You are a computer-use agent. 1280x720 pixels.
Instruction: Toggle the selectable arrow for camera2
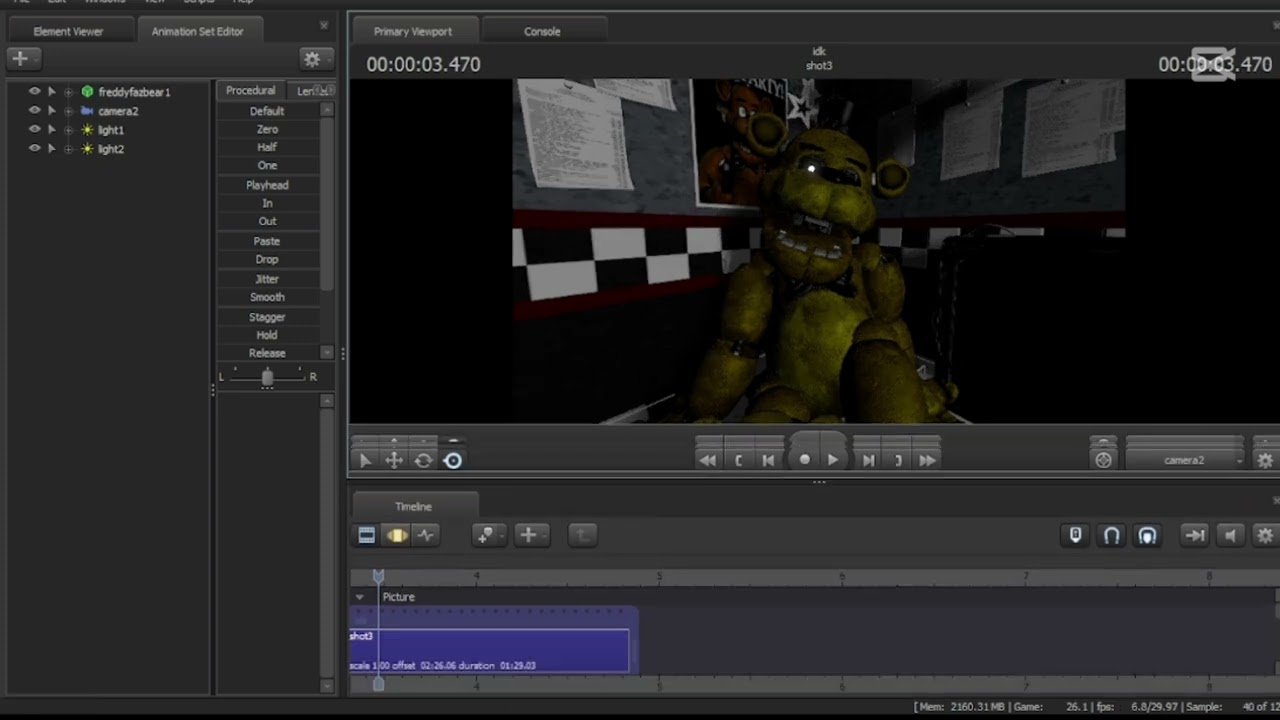click(52, 111)
